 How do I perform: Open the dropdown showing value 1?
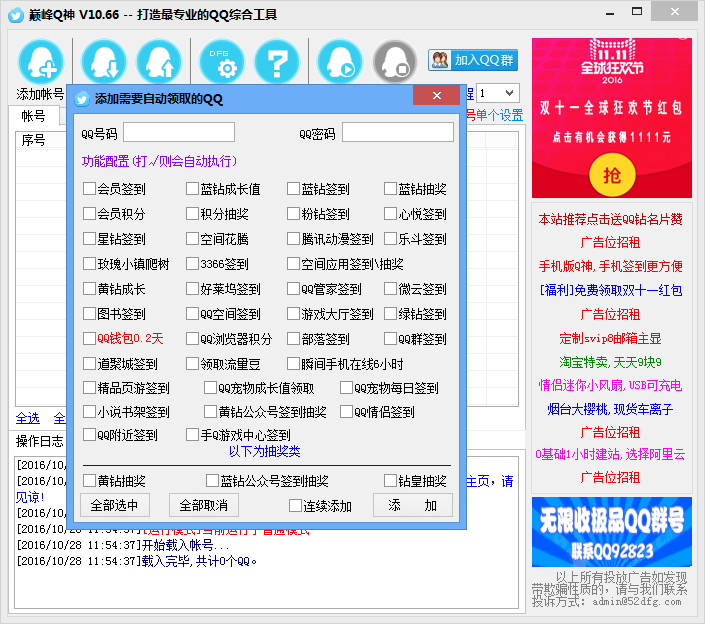(498, 93)
